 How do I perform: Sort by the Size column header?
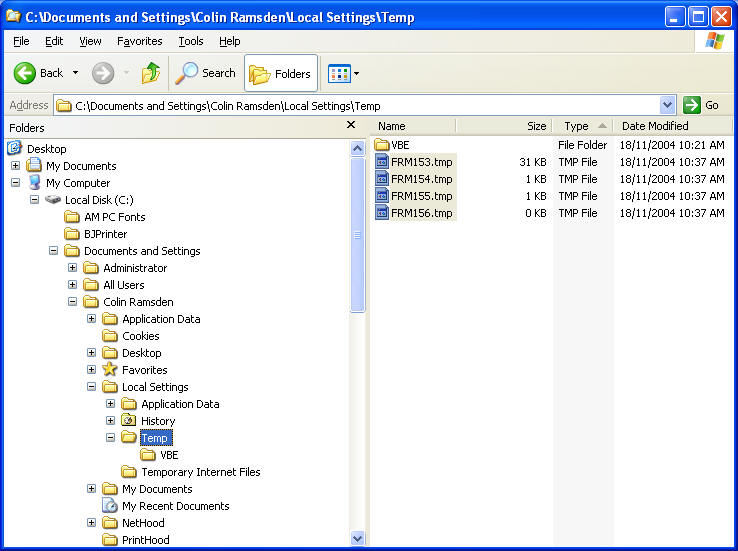504,126
